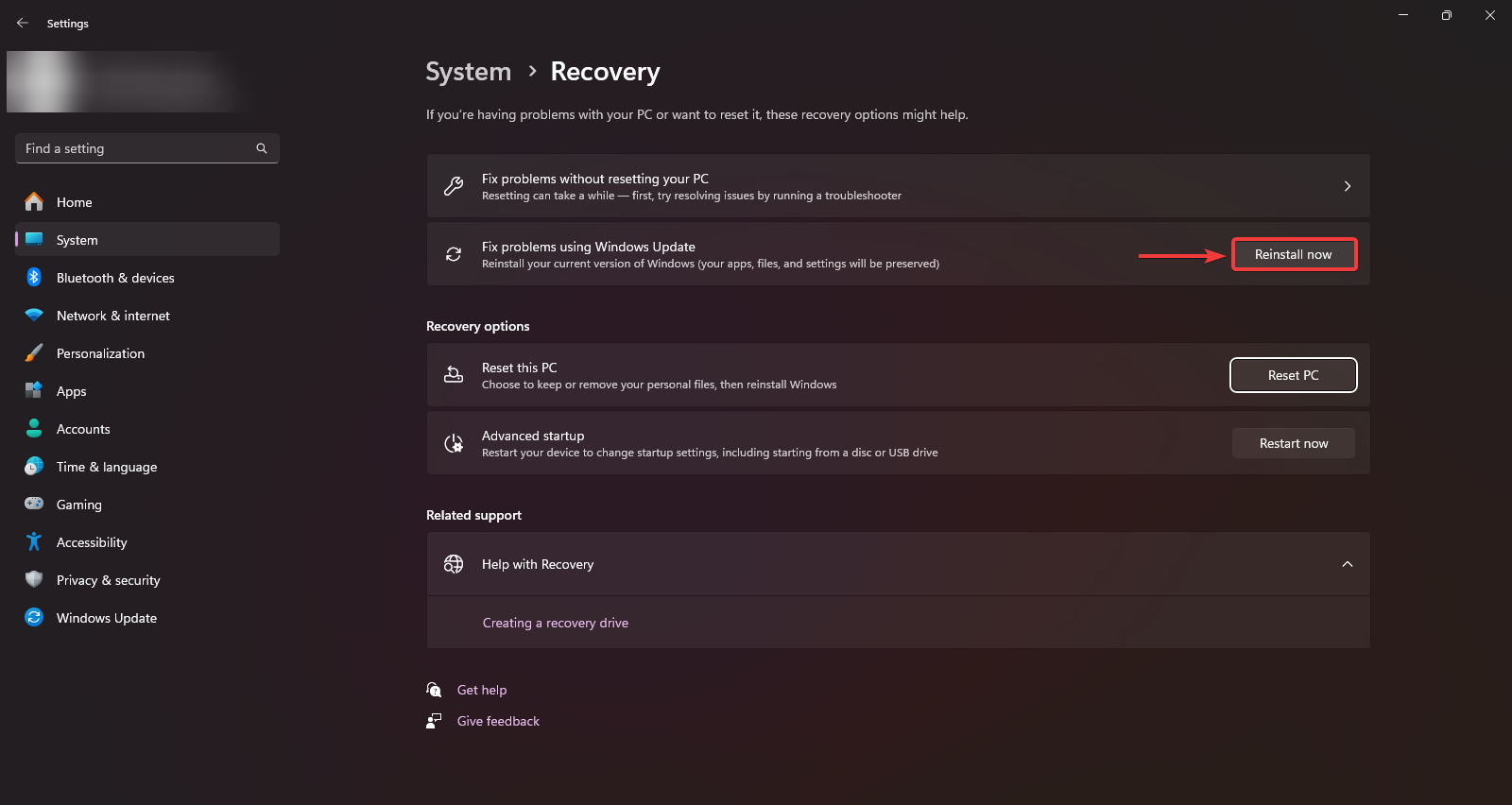Click the Recovery page title
Screen dimensions: 1512x805
tap(606, 72)
